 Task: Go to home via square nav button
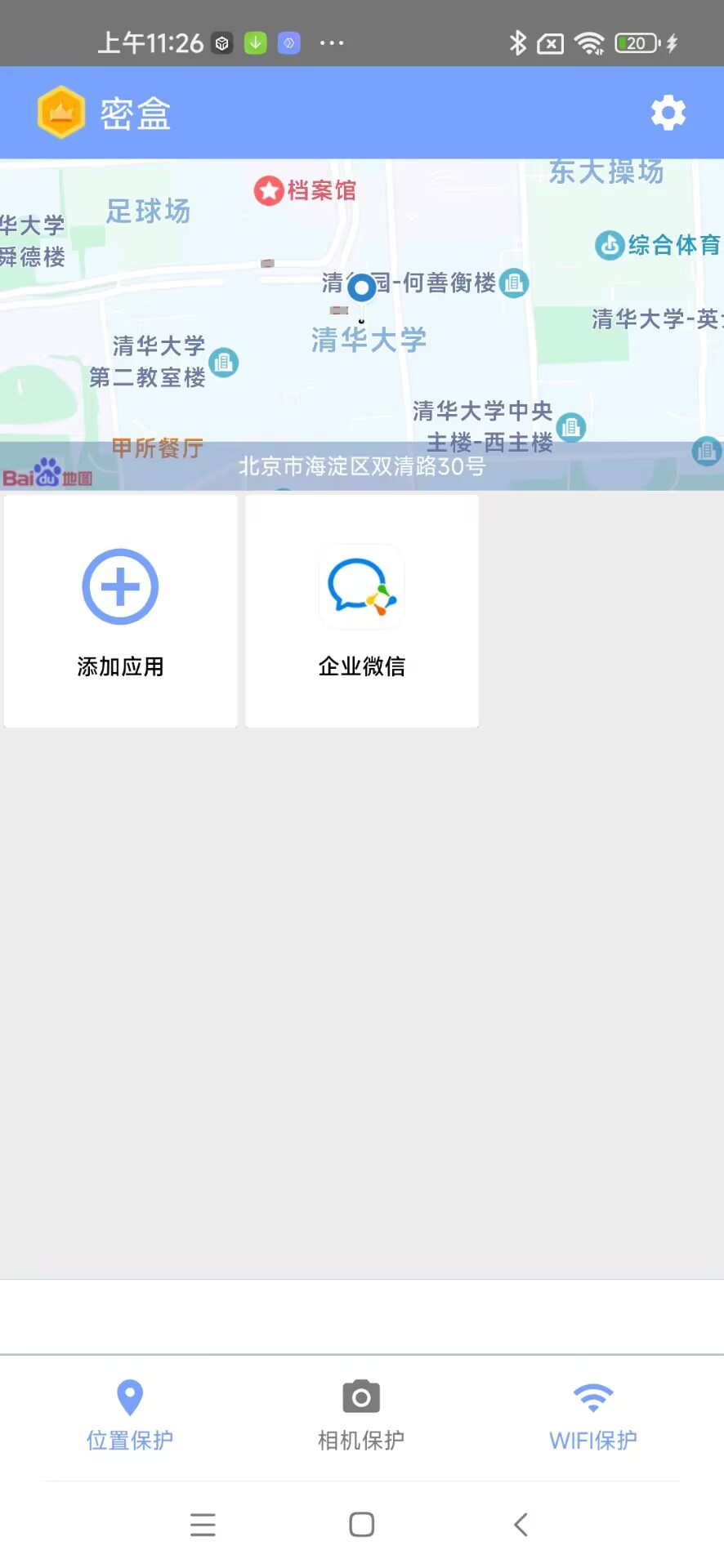click(361, 1525)
